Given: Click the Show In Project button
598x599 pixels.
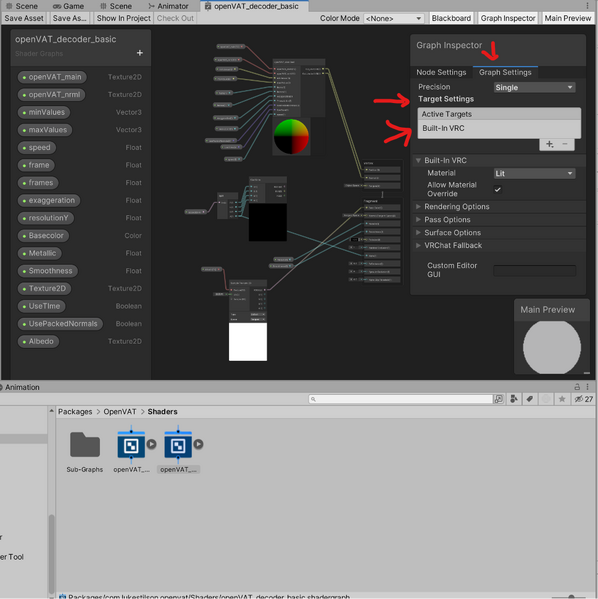Looking at the screenshot, I should [x=123, y=18].
